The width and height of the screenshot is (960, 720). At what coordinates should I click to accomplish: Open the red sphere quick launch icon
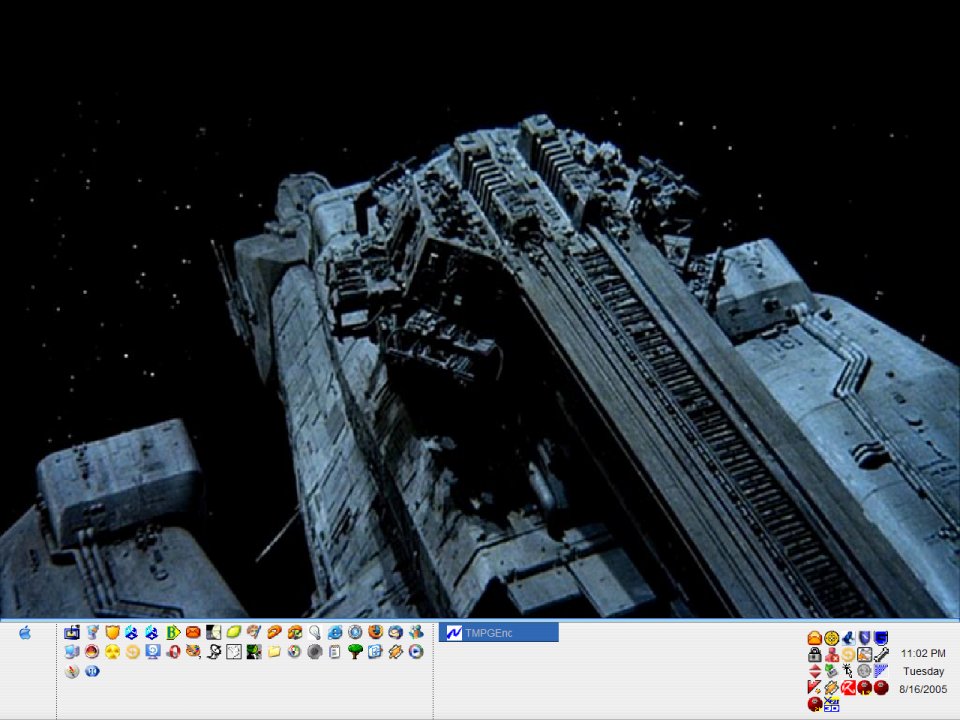point(92,651)
